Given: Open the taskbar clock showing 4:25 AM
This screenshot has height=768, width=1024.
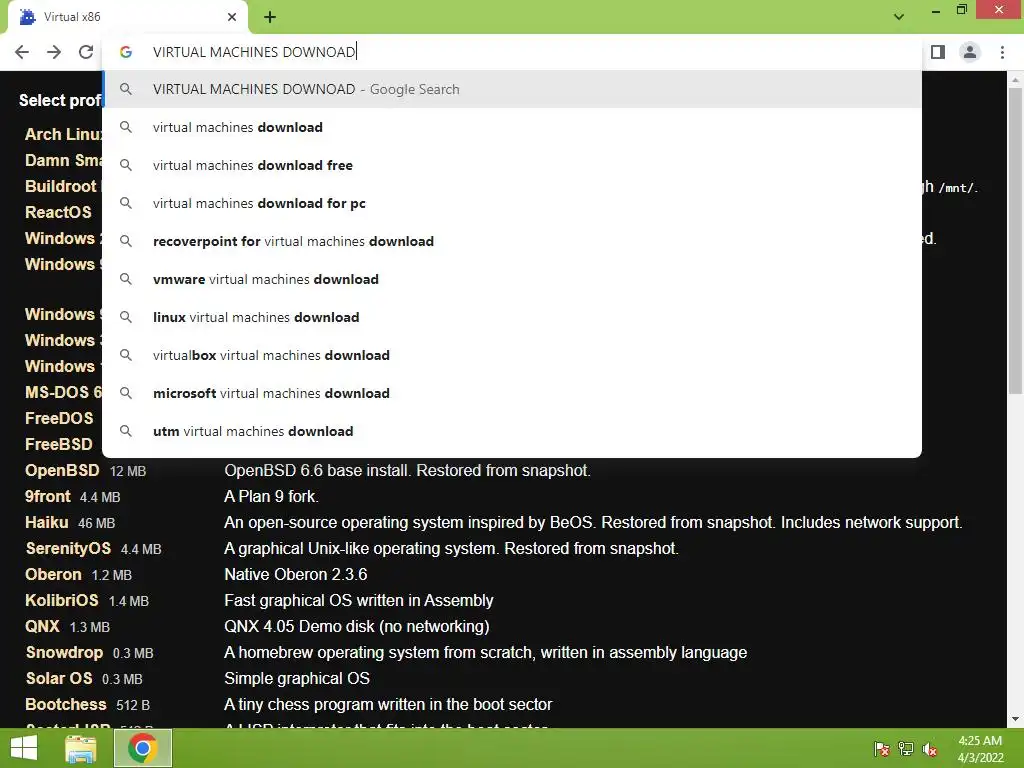Looking at the screenshot, I should (x=980, y=749).
